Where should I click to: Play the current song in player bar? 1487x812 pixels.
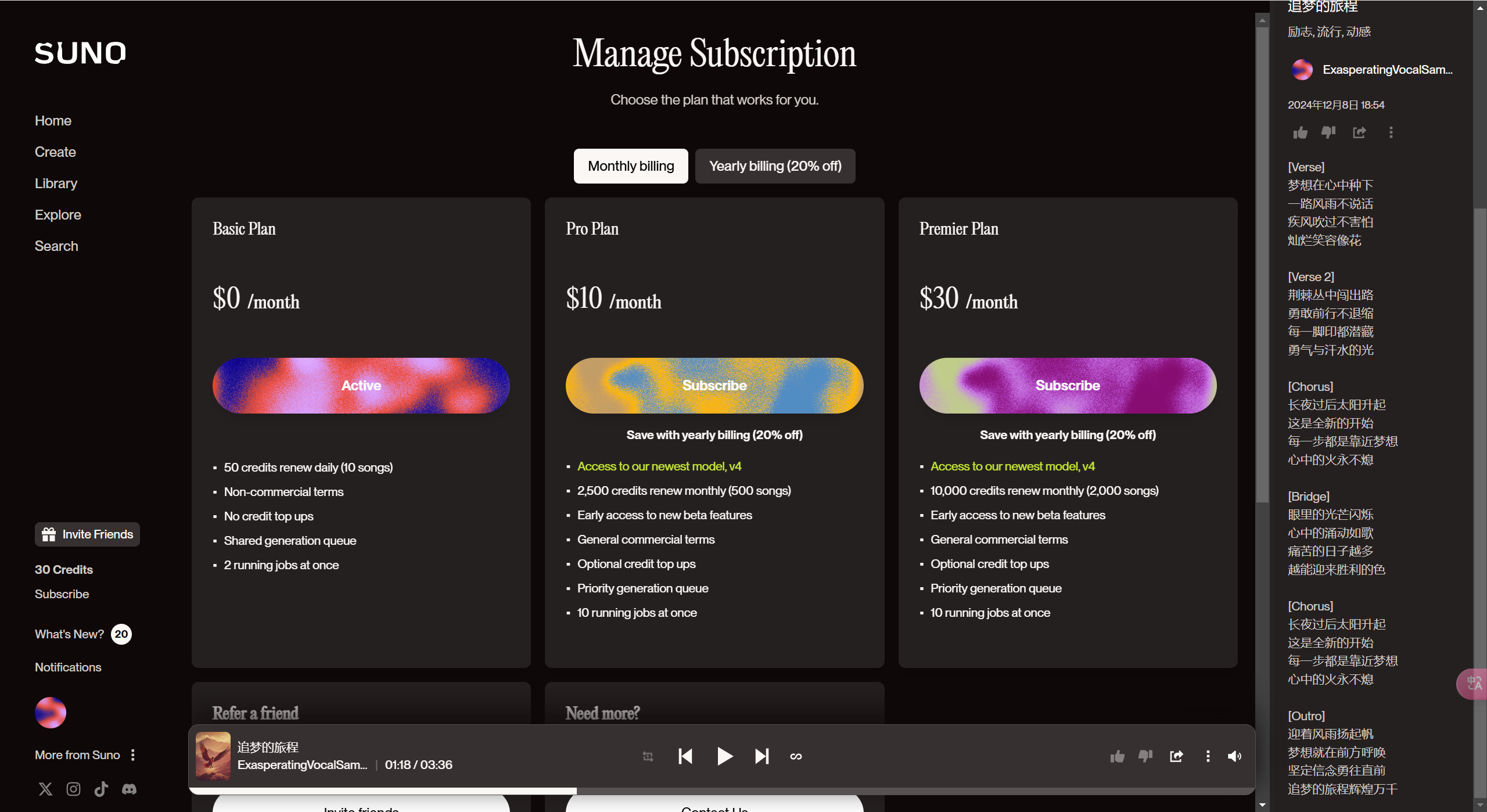point(724,756)
